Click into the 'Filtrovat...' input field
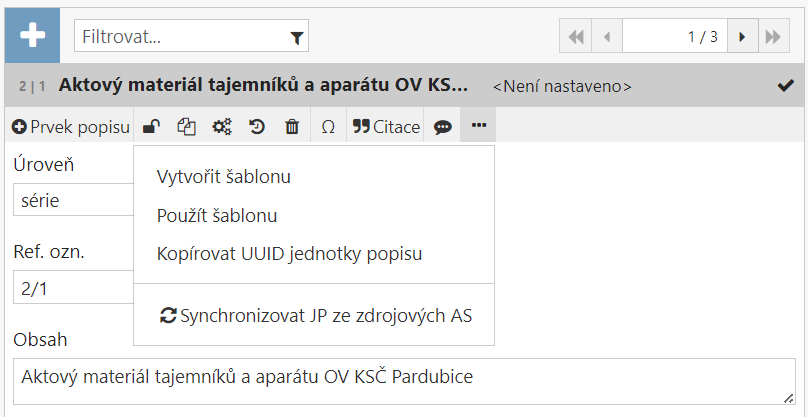The height and width of the screenshot is (417, 808). 180,37
